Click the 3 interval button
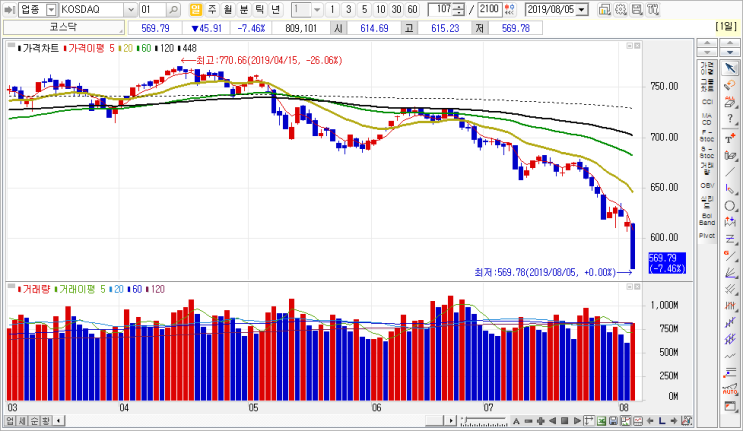 [348, 9]
